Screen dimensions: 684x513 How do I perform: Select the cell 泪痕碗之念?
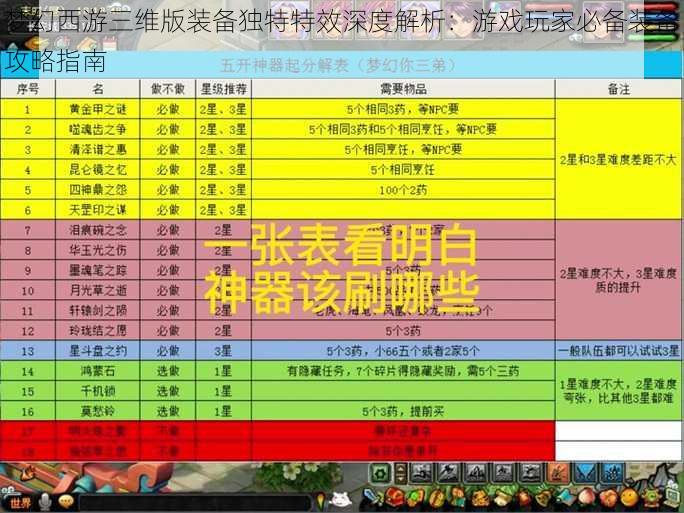point(98,230)
